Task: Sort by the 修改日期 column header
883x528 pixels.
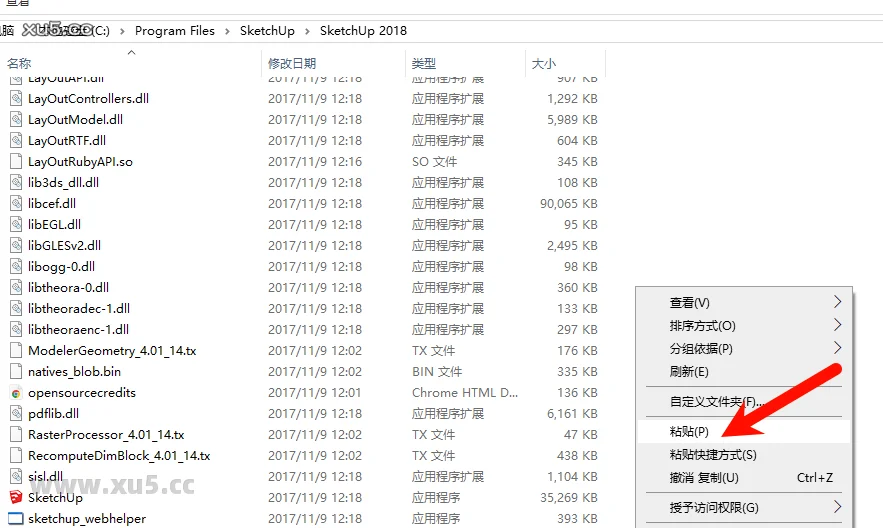Action: 292,63
